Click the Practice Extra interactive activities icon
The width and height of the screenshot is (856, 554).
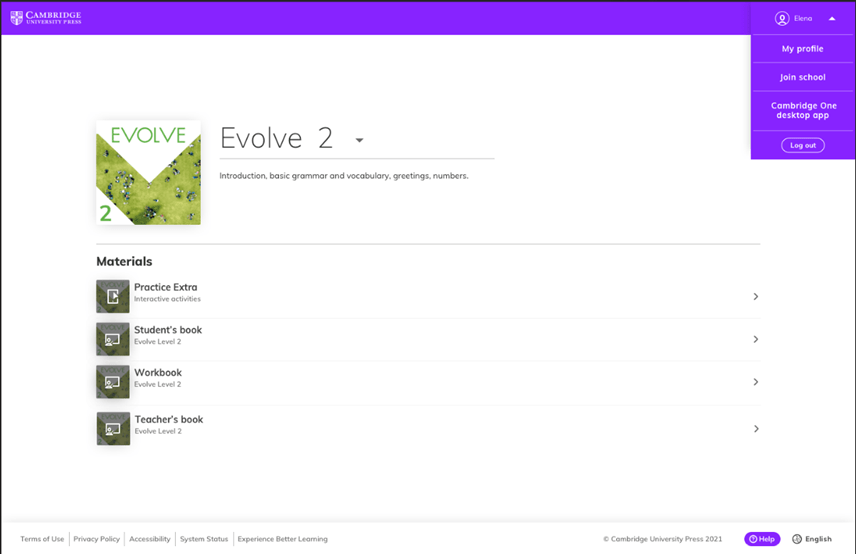pos(113,296)
